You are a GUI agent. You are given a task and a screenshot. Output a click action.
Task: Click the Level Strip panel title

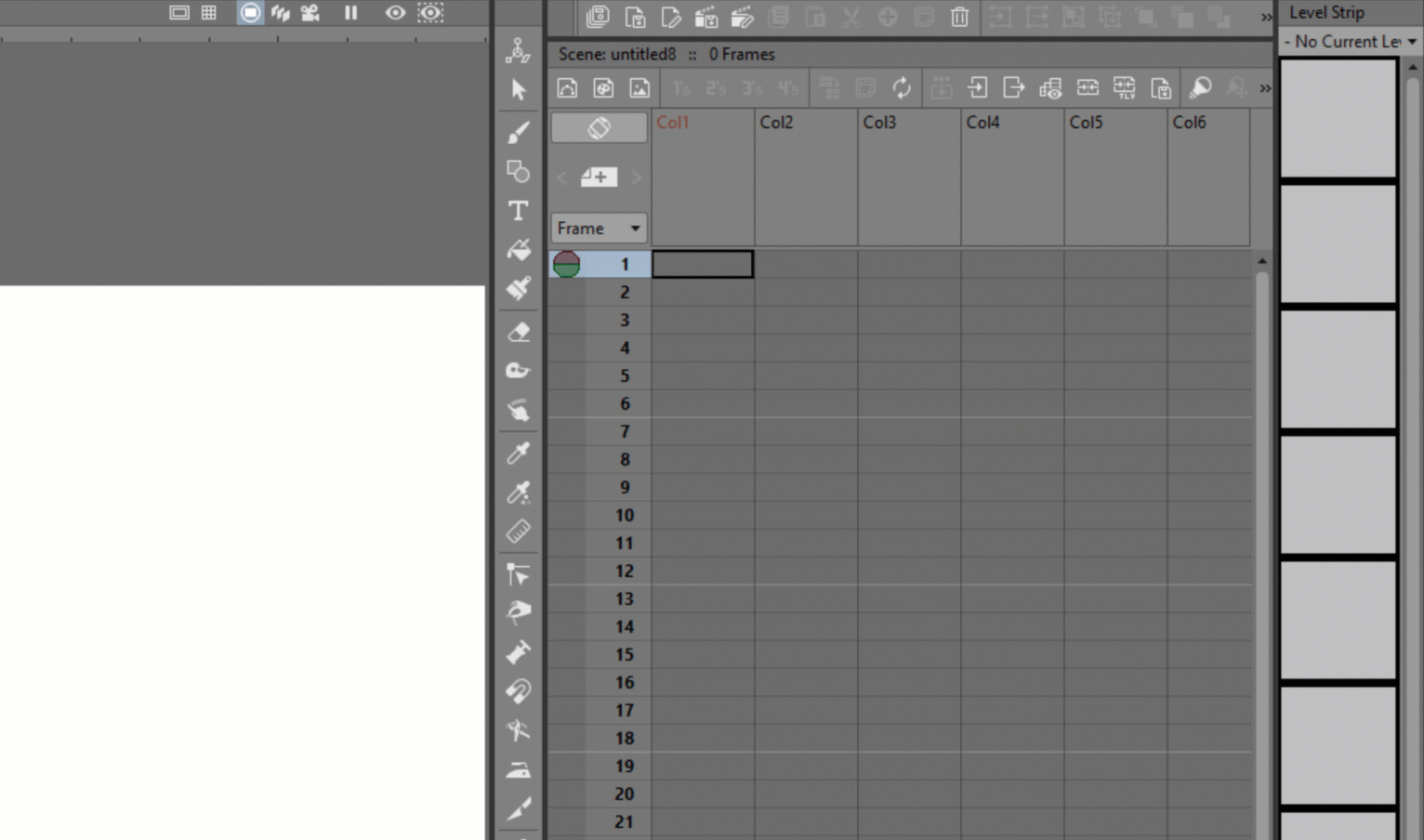1326,12
